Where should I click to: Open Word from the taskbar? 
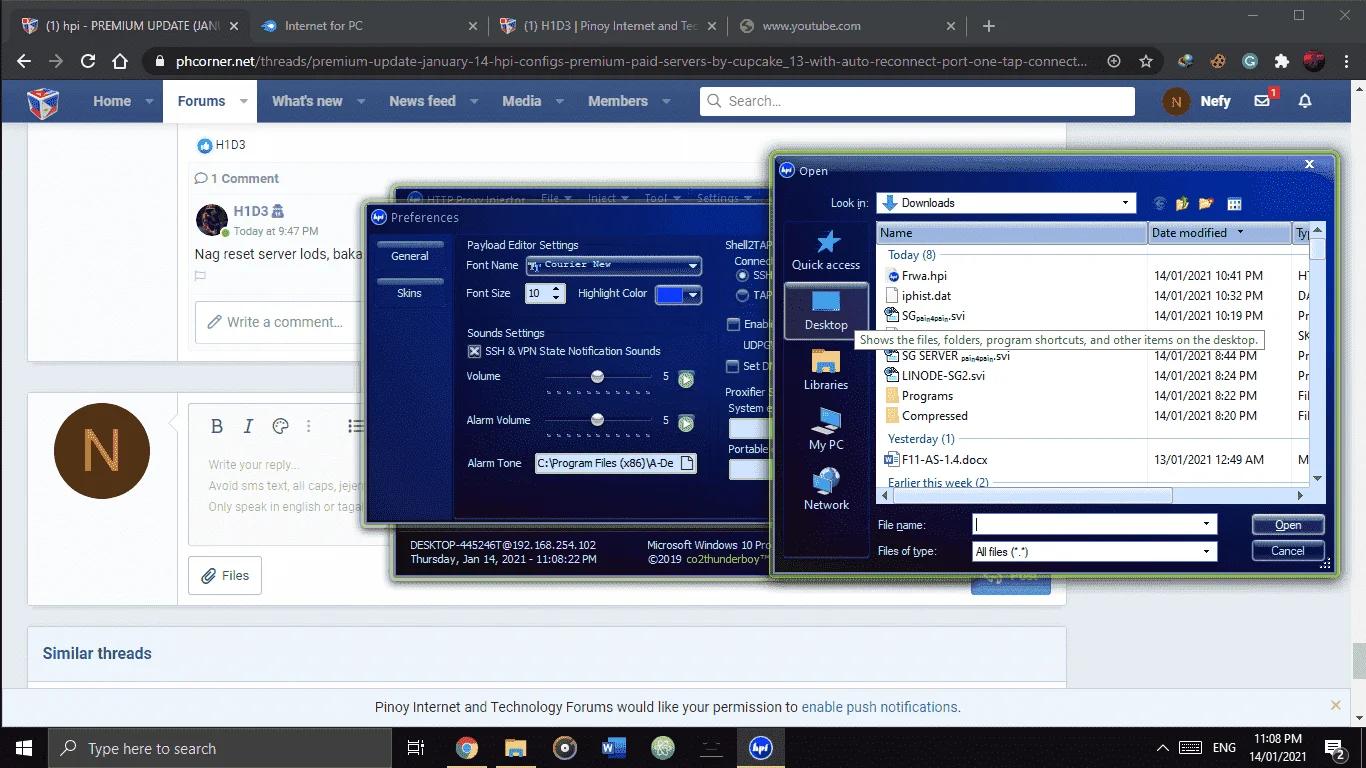click(x=613, y=748)
